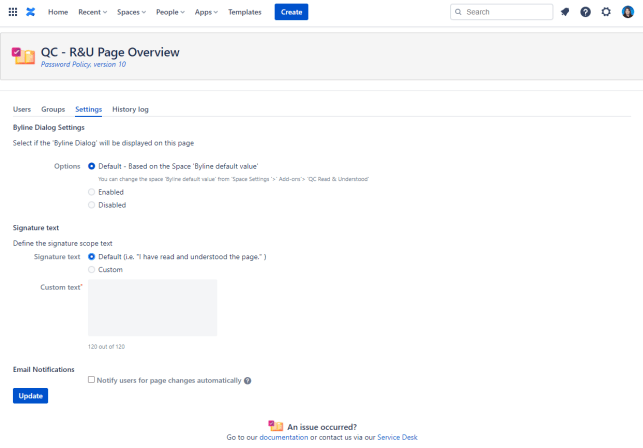Viewport: 643px width, 448px height.
Task: Switch to the Users tab
Action: click(x=22, y=109)
